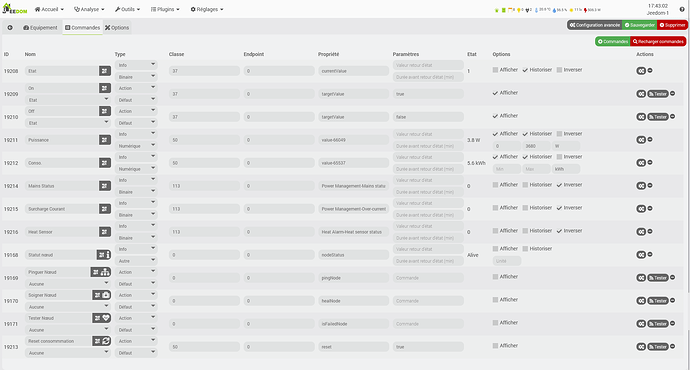Open the Réglages menu
The height and width of the screenshot is (370, 690).
click(207, 9)
